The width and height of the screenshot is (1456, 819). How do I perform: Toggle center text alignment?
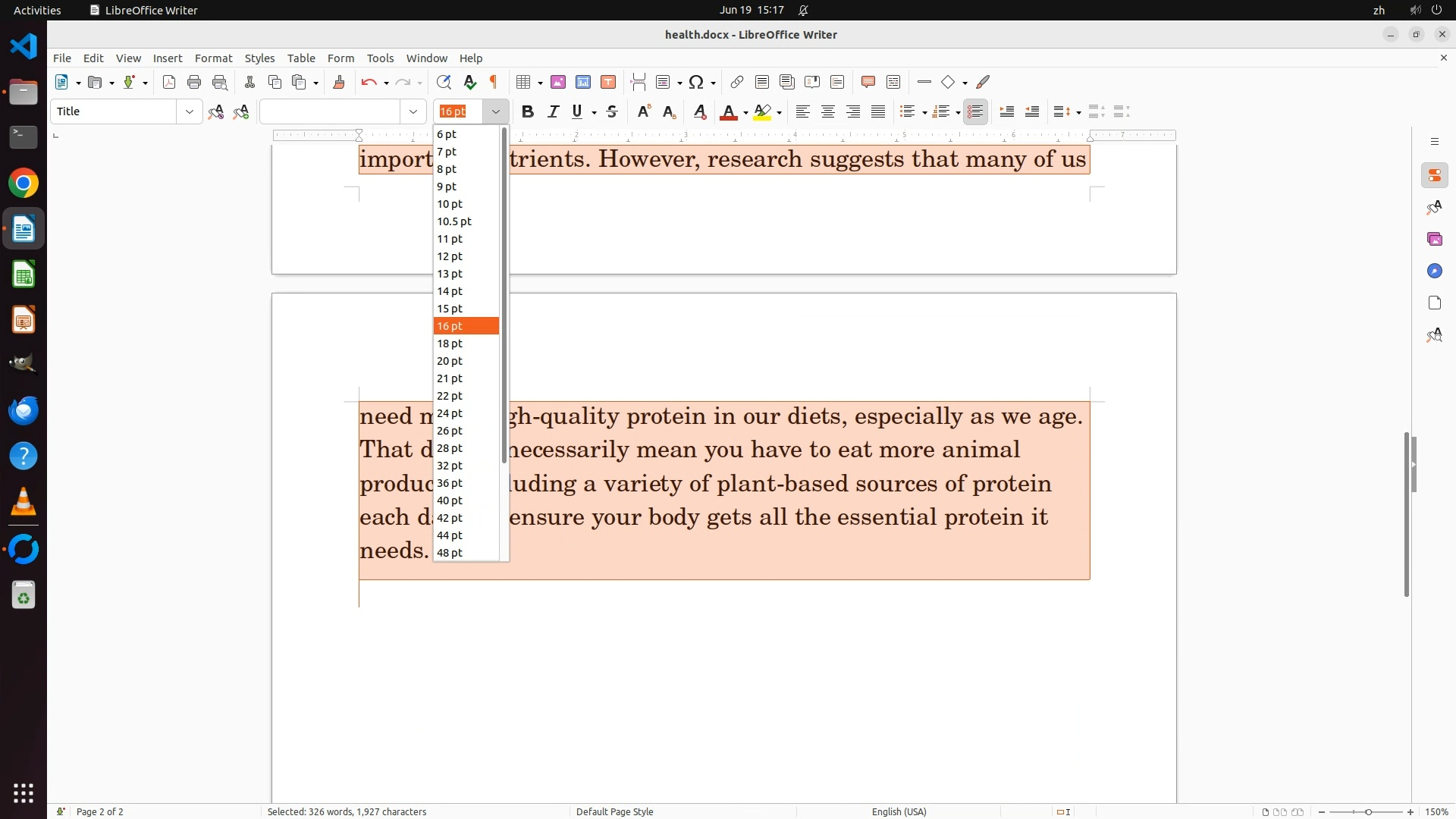click(828, 112)
